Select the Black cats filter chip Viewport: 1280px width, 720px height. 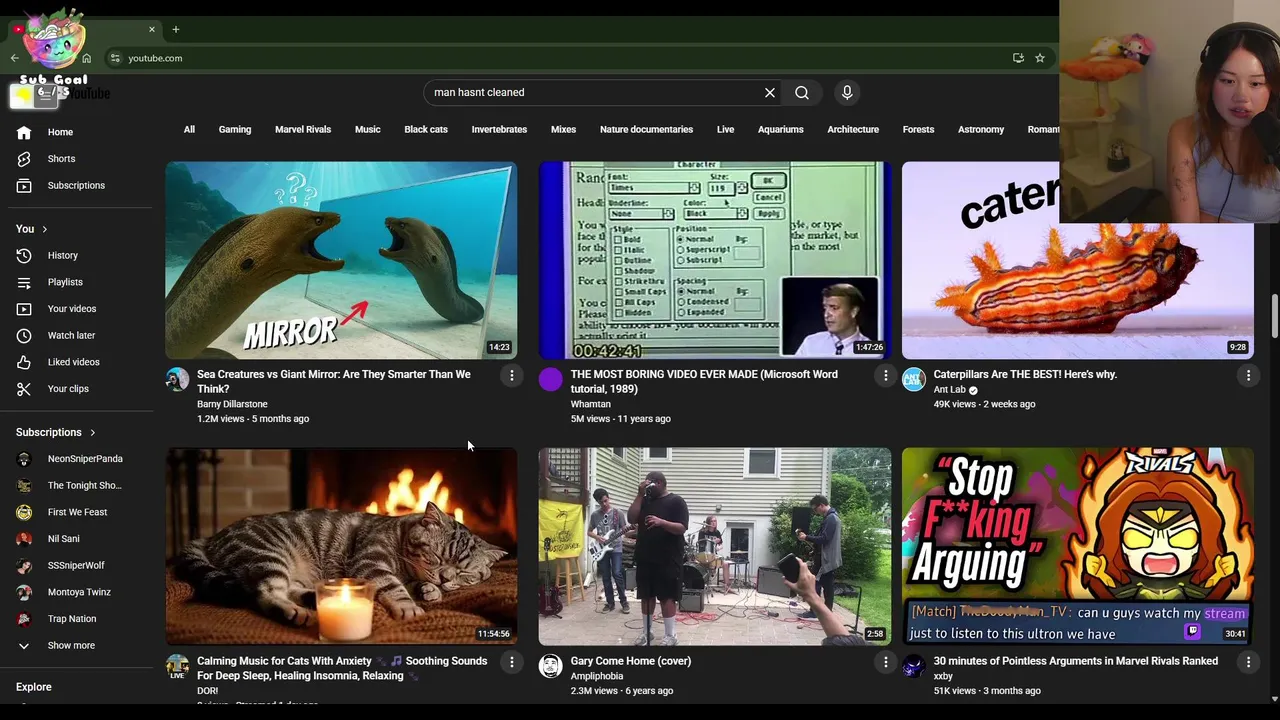(x=426, y=129)
